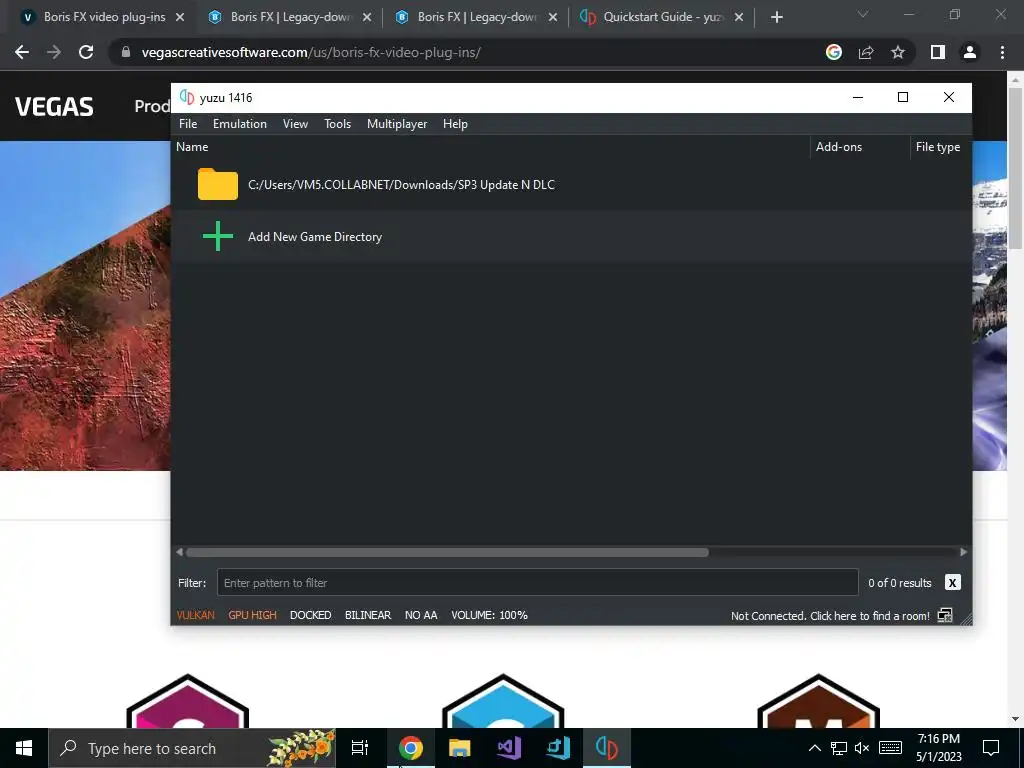Sort by the Name column header
Image resolution: width=1024 pixels, height=768 pixels.
coord(192,147)
